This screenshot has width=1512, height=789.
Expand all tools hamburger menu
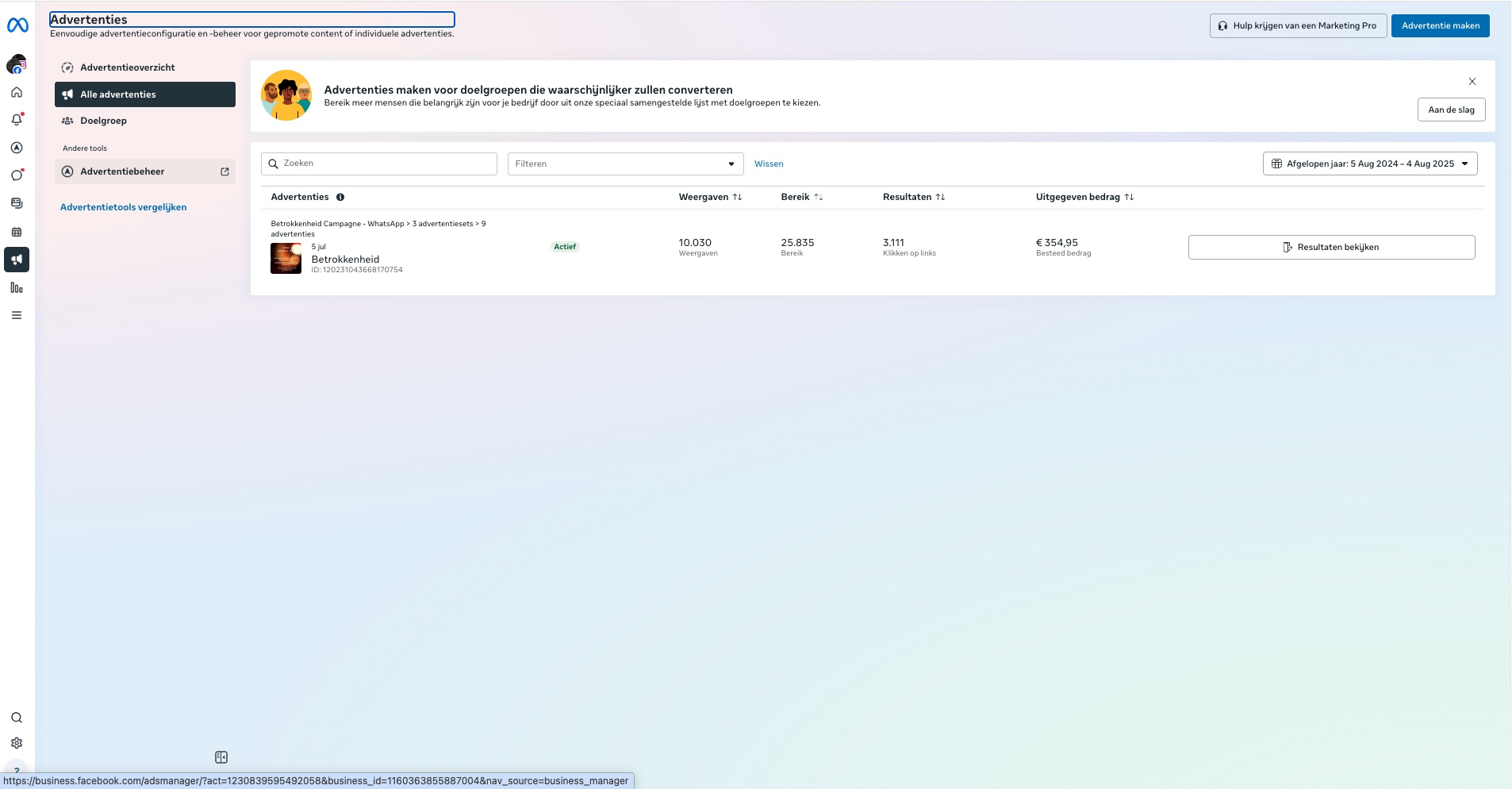[17, 315]
